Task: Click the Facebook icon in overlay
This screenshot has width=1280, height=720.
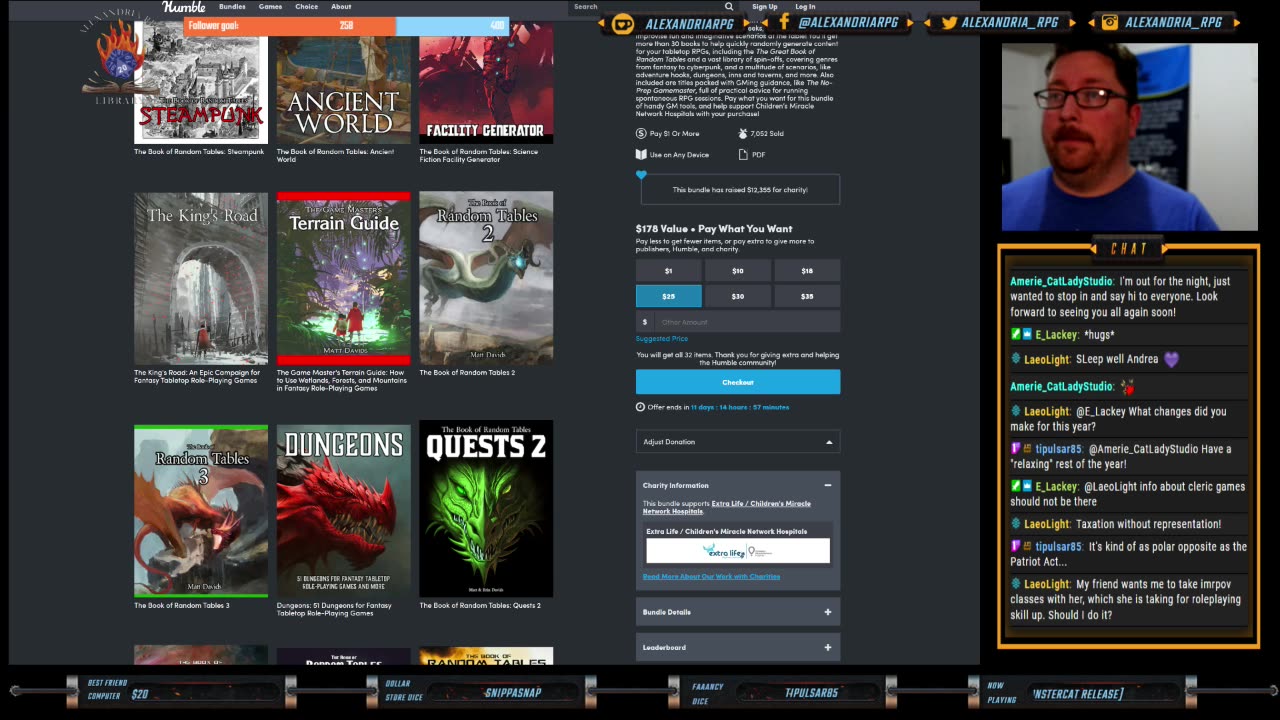Action: coord(784,22)
